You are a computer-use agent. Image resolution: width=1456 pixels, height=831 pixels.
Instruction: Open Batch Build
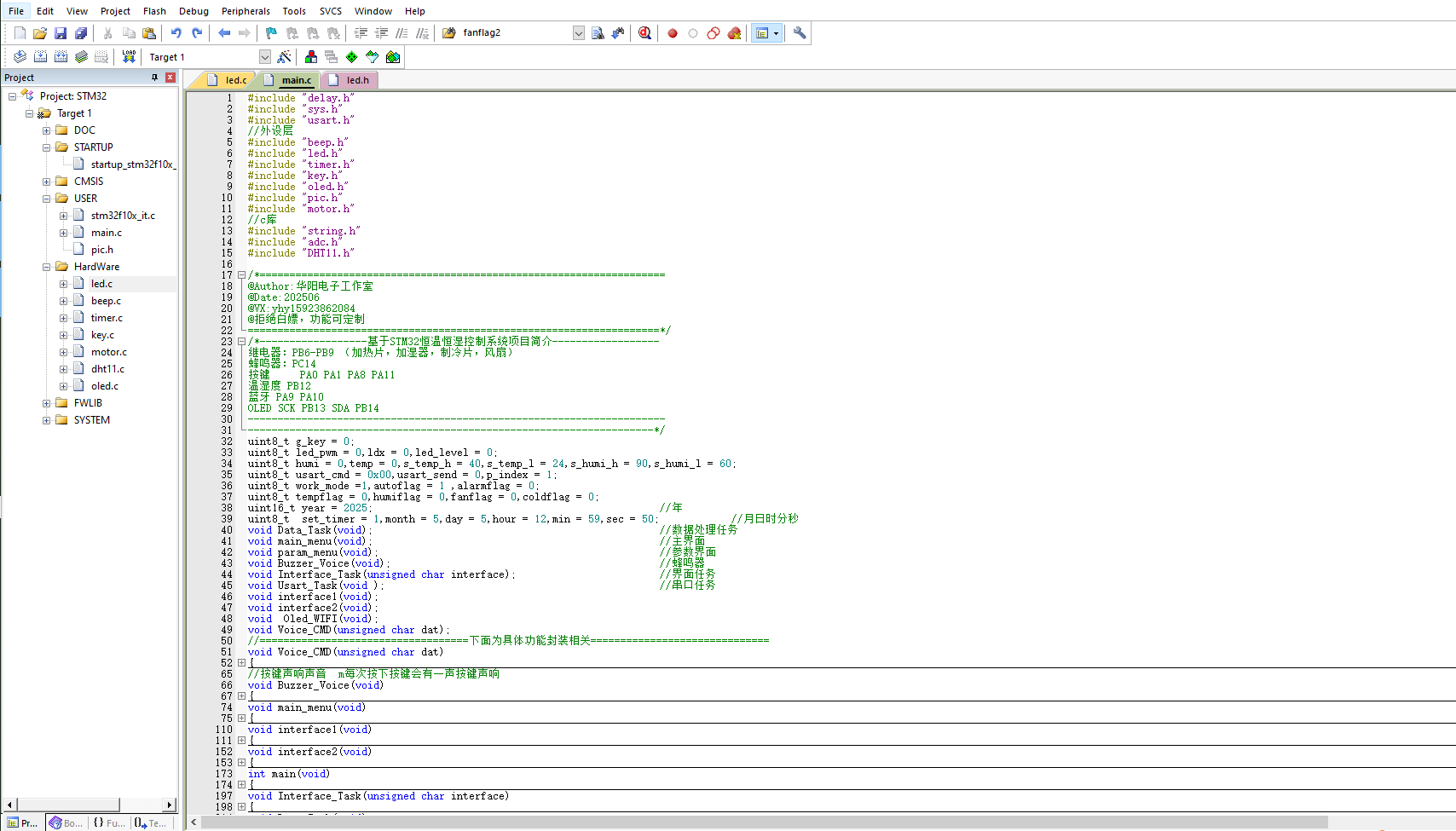(81, 57)
